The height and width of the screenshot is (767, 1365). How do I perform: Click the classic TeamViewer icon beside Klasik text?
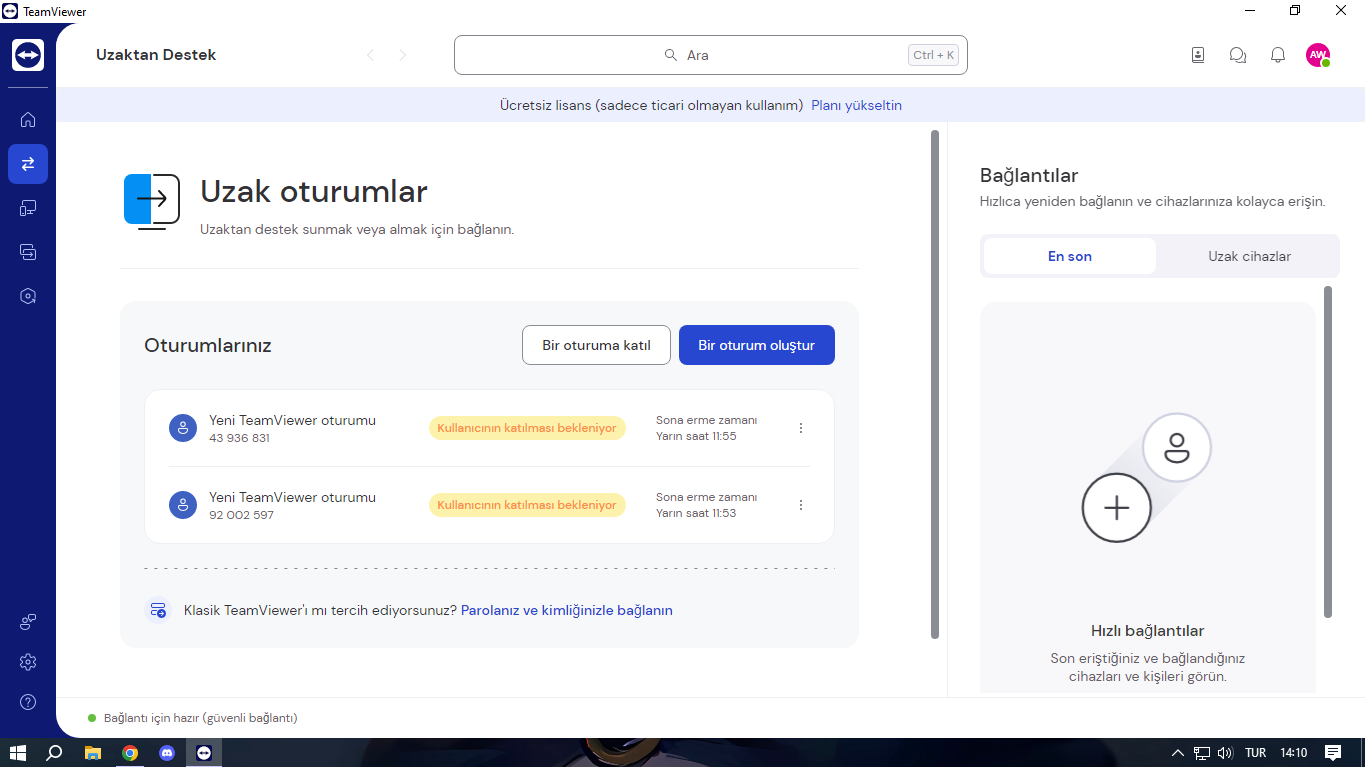pos(158,610)
